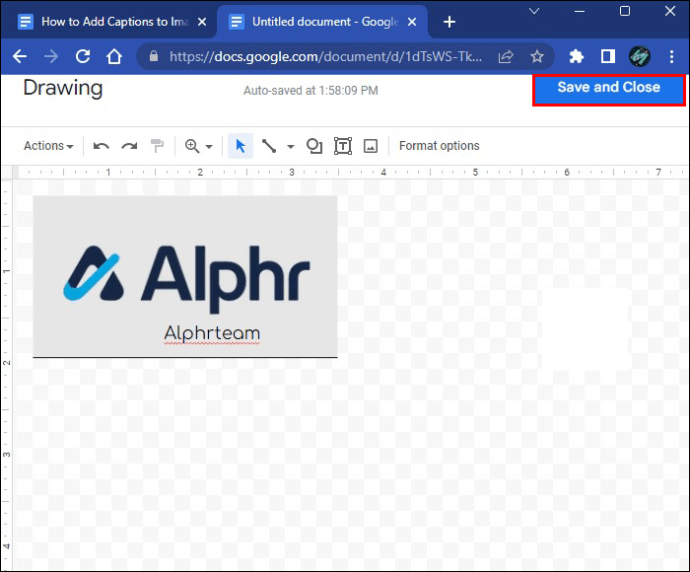Click the Undo arrow icon
Screen dimensions: 690x572
(x=101, y=146)
